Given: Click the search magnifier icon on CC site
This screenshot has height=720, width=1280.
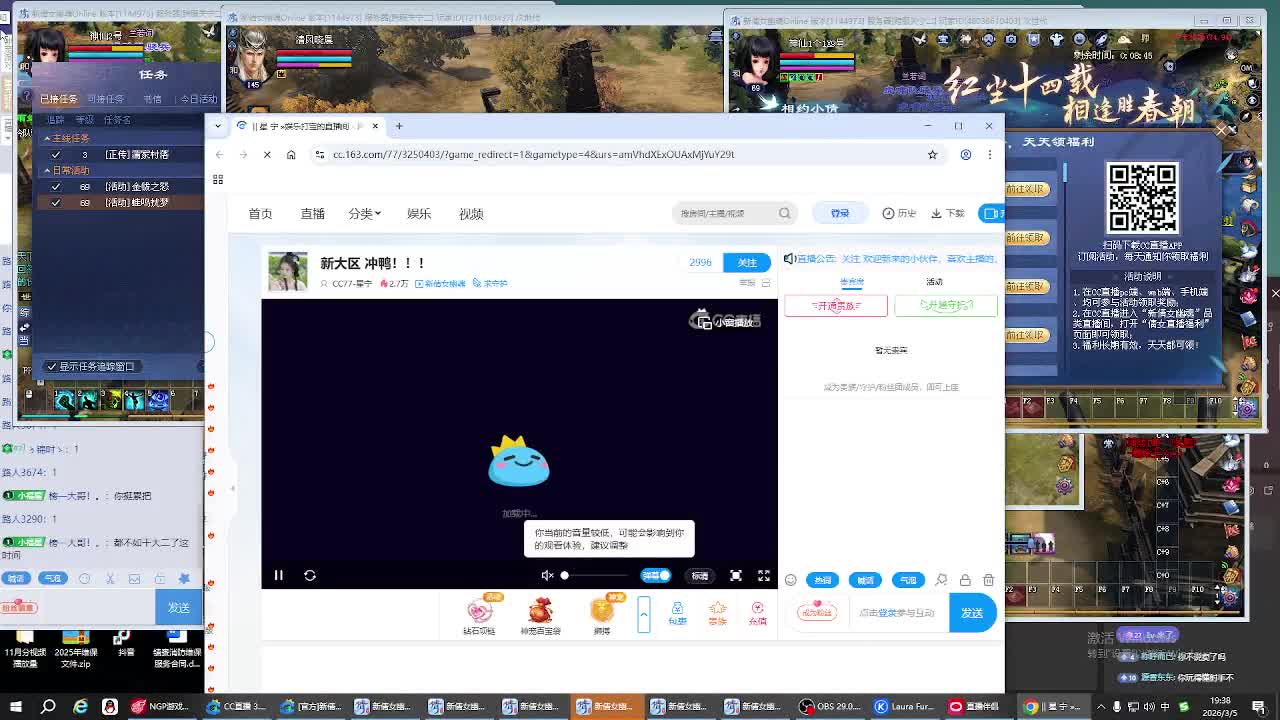Looking at the screenshot, I should coord(785,213).
